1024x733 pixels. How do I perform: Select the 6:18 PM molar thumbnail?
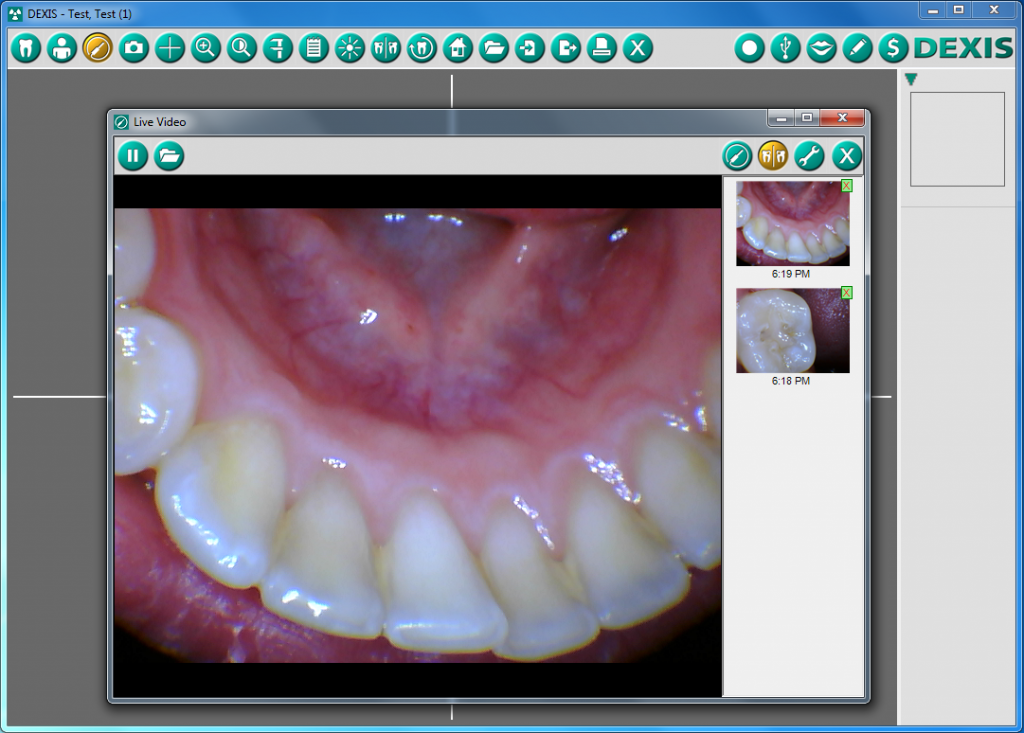(x=792, y=331)
